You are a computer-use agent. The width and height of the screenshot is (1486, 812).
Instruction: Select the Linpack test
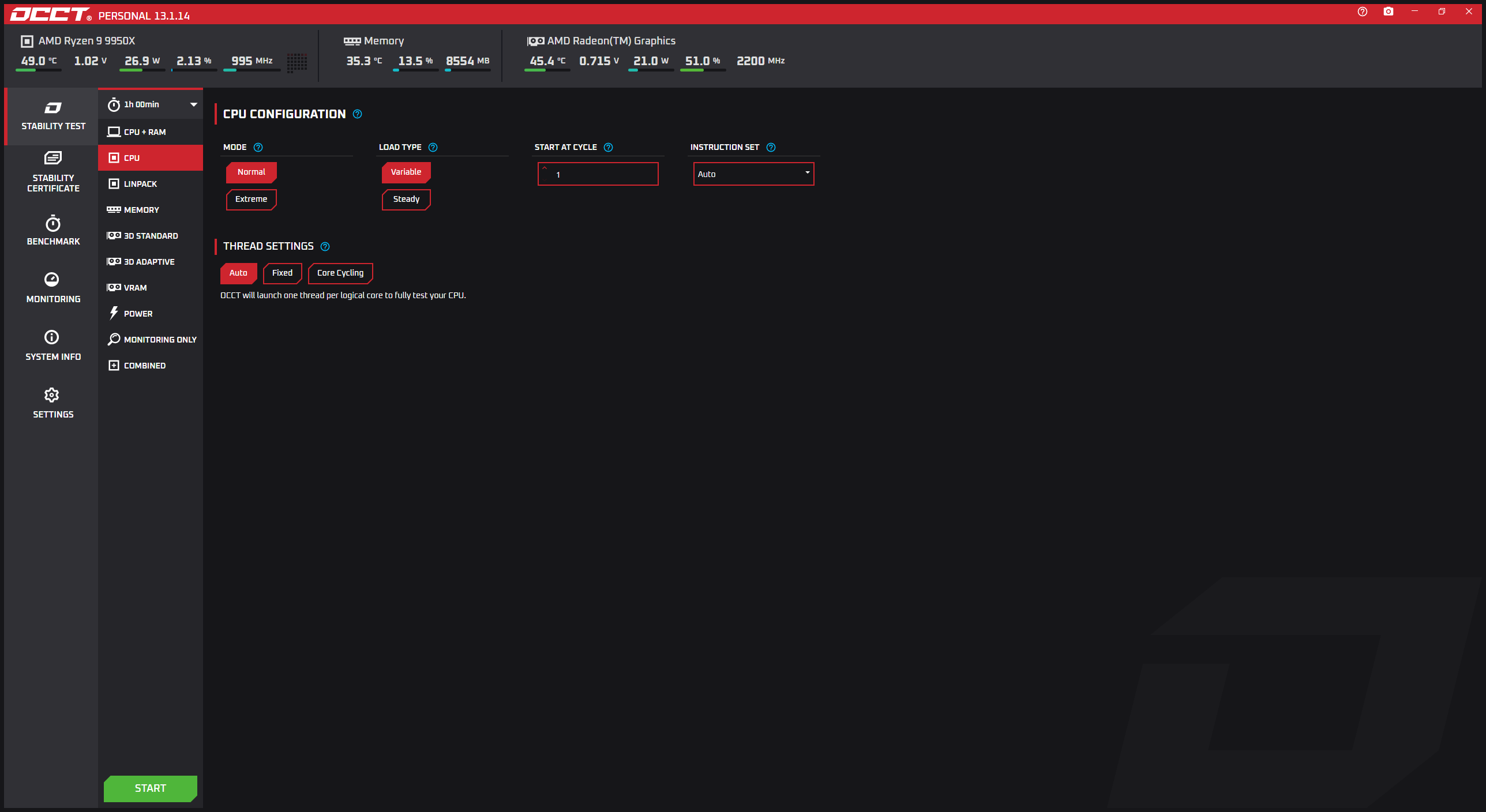click(x=140, y=184)
